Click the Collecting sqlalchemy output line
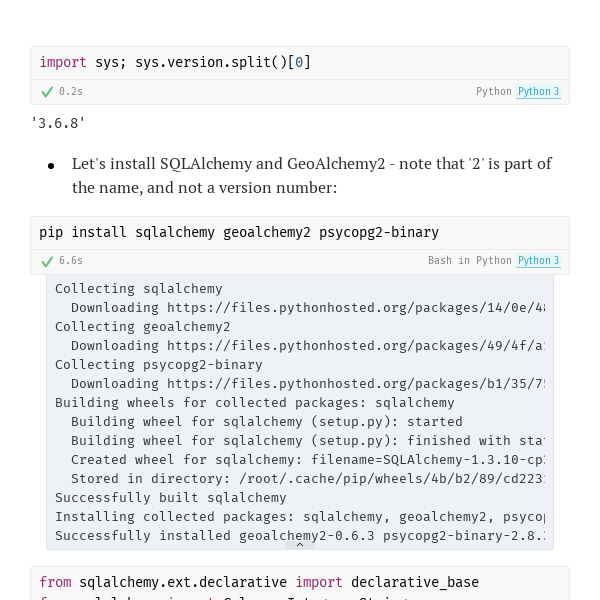 point(139,289)
